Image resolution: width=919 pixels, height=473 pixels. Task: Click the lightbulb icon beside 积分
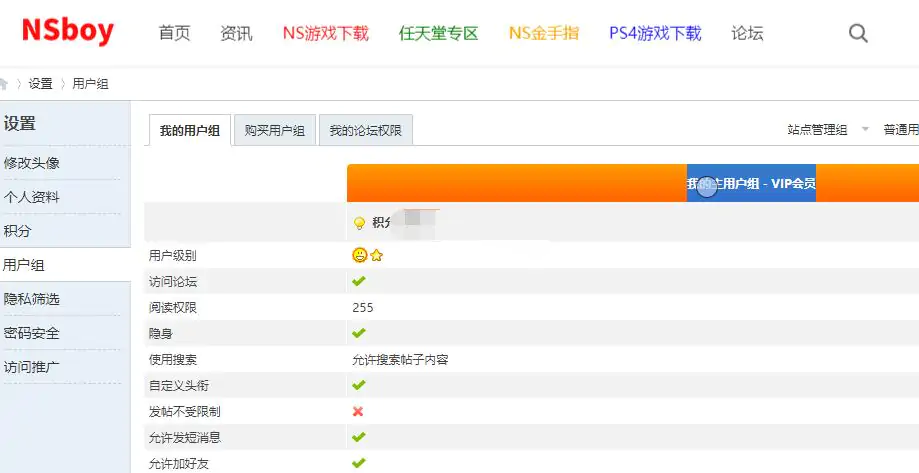click(359, 223)
